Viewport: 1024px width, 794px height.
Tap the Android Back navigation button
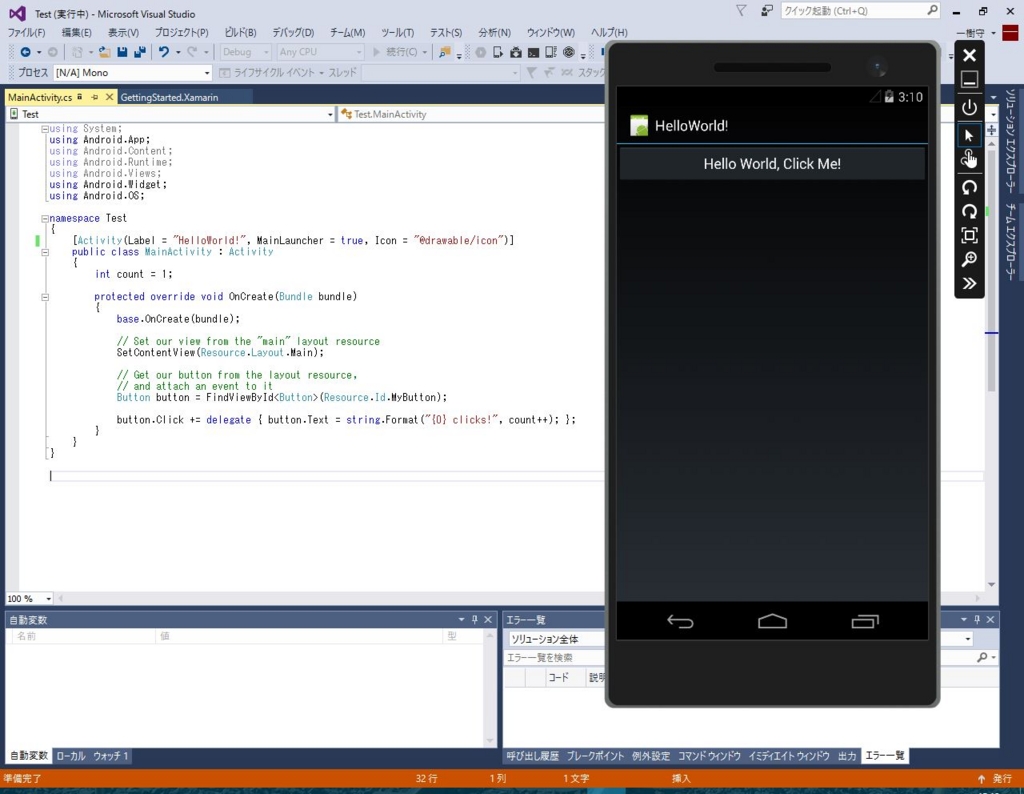point(680,622)
